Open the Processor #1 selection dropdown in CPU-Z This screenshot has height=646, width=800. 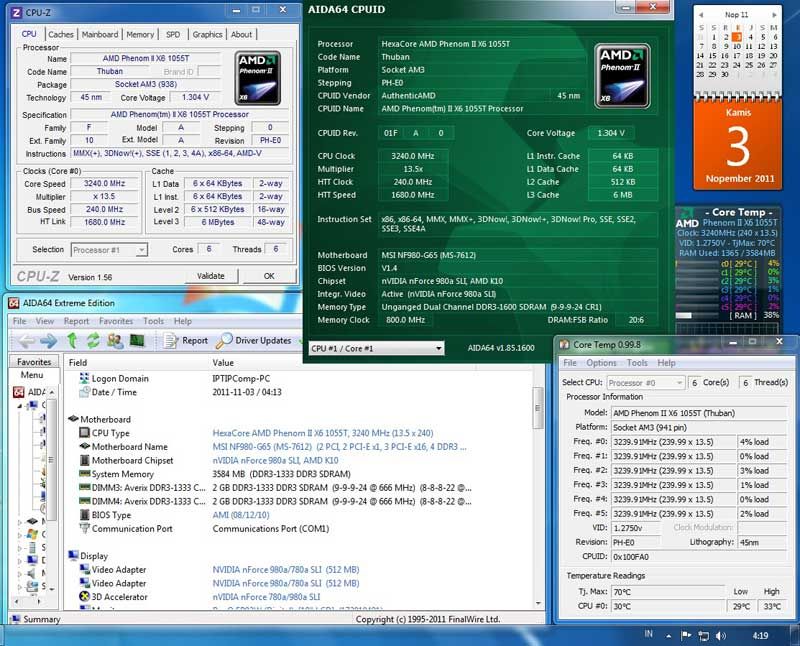pyautogui.click(x=109, y=250)
